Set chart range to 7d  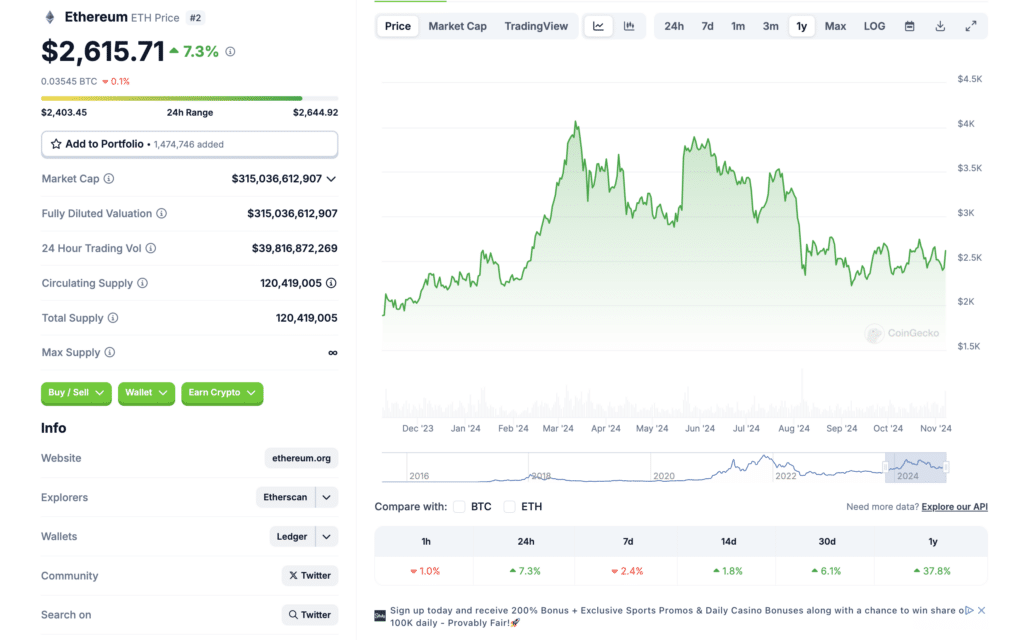click(707, 26)
